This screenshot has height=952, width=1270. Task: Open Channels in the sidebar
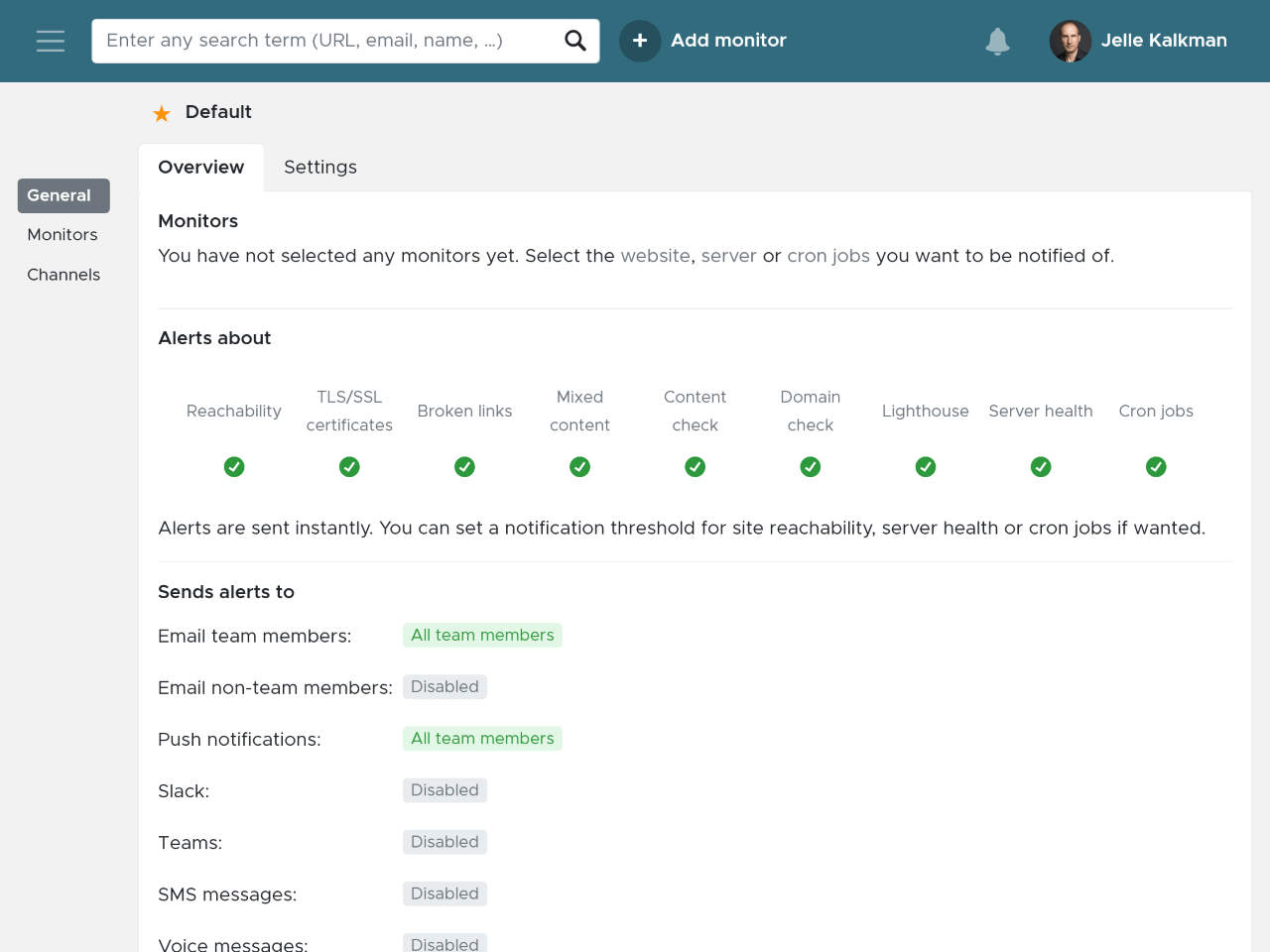coord(63,275)
